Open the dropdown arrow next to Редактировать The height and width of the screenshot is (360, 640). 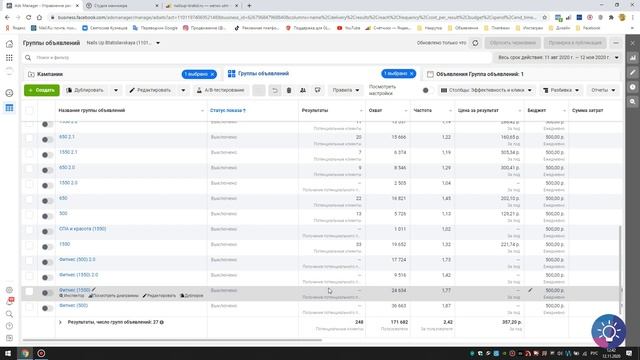tap(183, 90)
